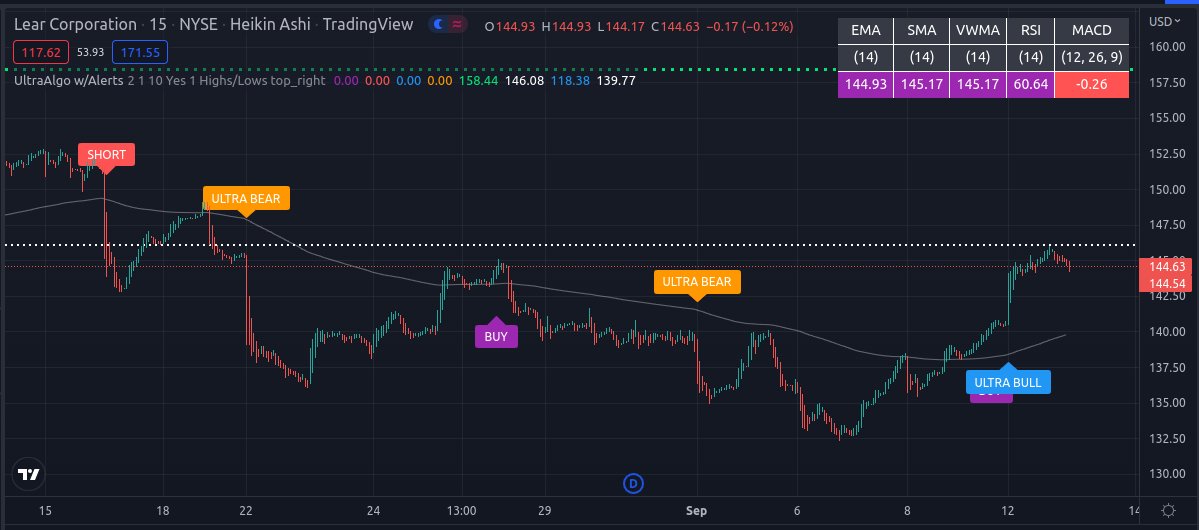Screen dimensions: 1199x530
Task: Select the UltraAlgo w/Alerts indicator title
Action: coord(68,80)
